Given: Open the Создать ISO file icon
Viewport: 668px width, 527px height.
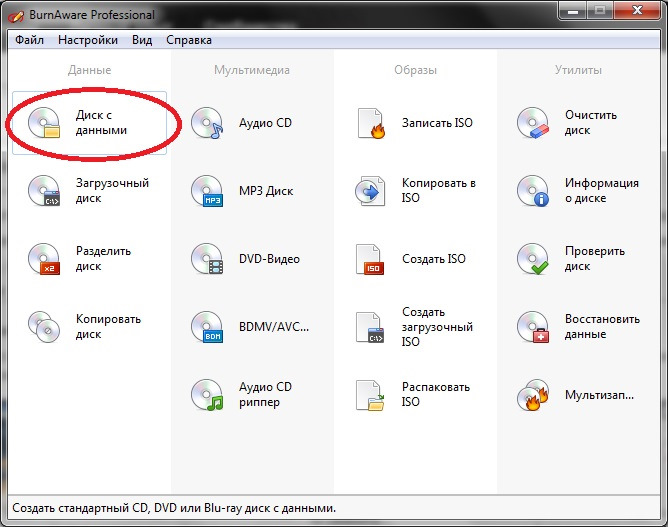Looking at the screenshot, I should 370,259.
